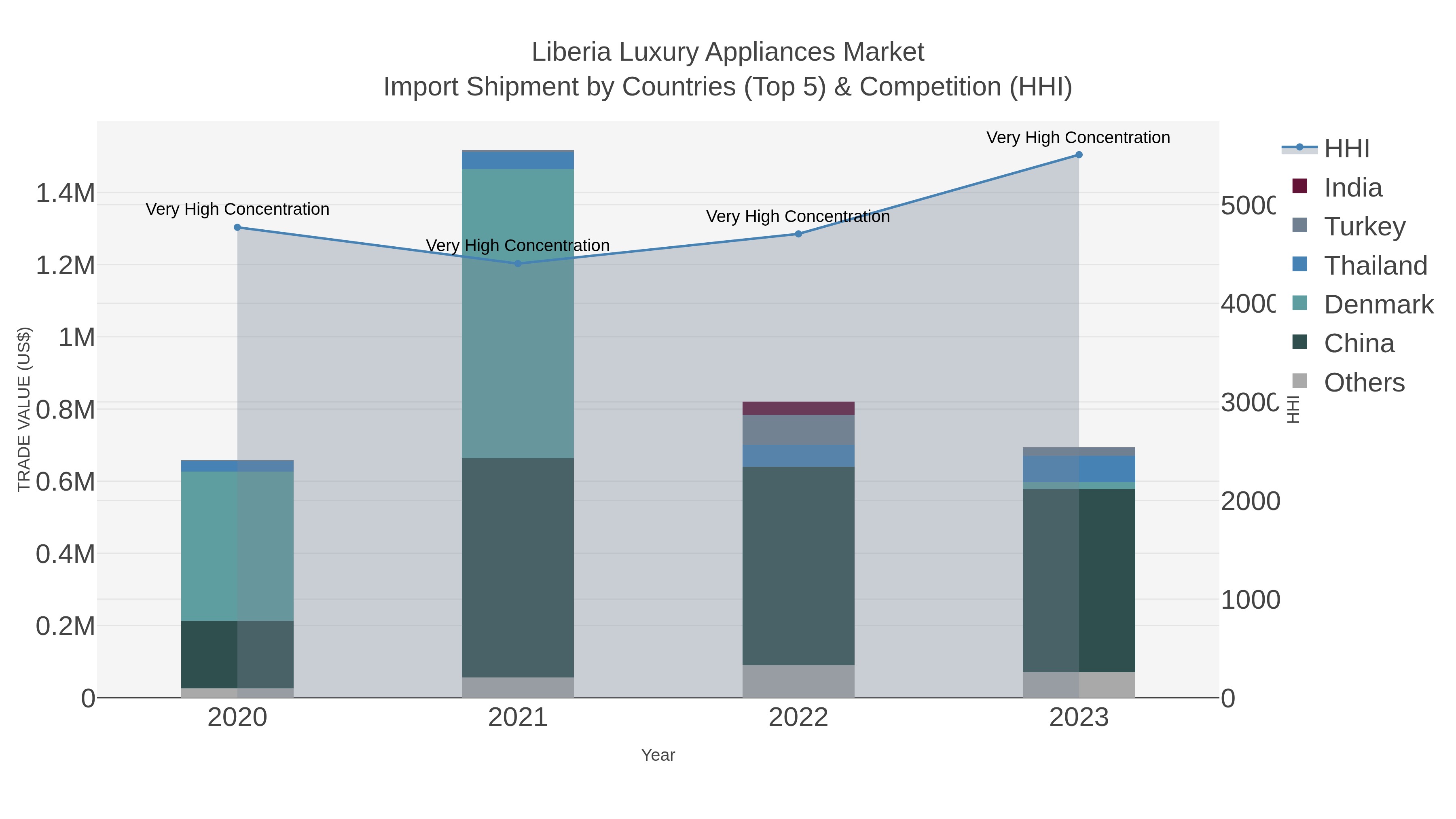The width and height of the screenshot is (1456, 819).
Task: Click the 2021 x-axis label
Action: [518, 718]
